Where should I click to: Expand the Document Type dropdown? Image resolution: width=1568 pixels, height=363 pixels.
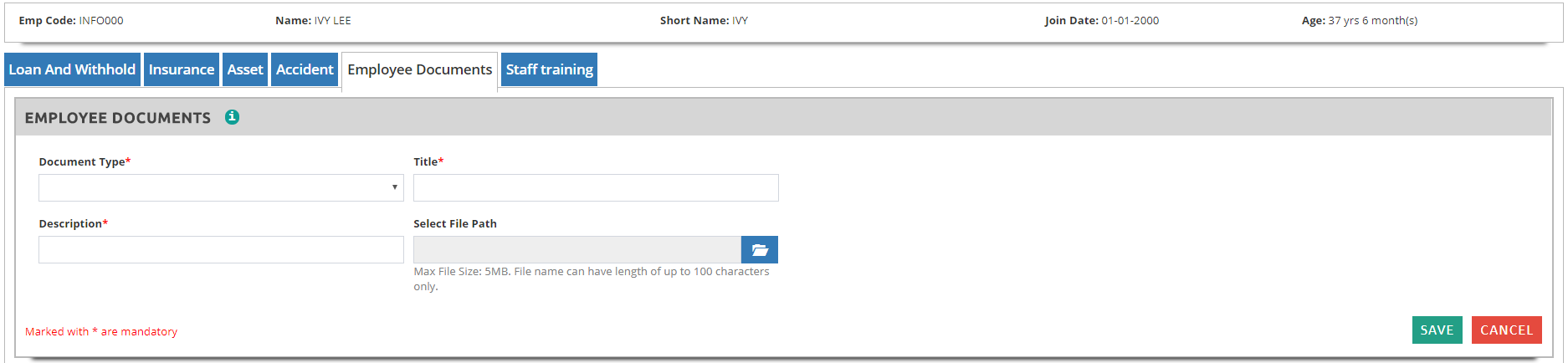(x=221, y=187)
